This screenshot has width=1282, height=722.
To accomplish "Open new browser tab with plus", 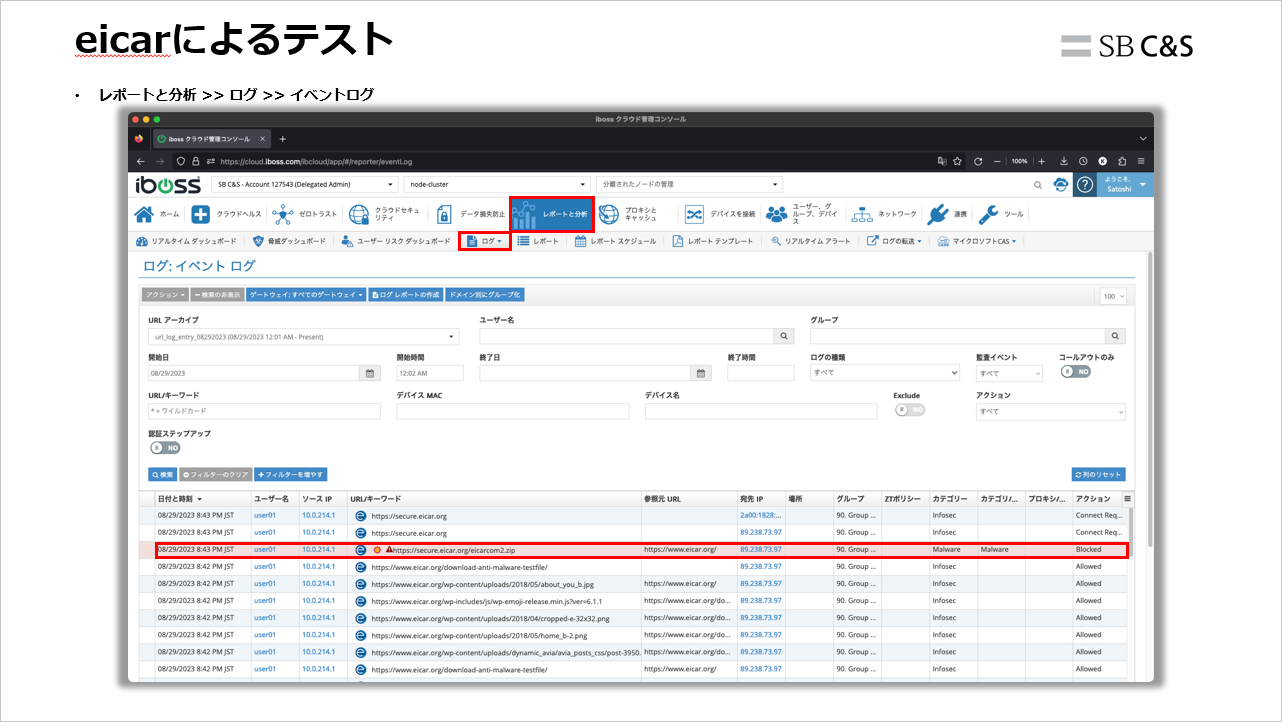I will tap(283, 139).
